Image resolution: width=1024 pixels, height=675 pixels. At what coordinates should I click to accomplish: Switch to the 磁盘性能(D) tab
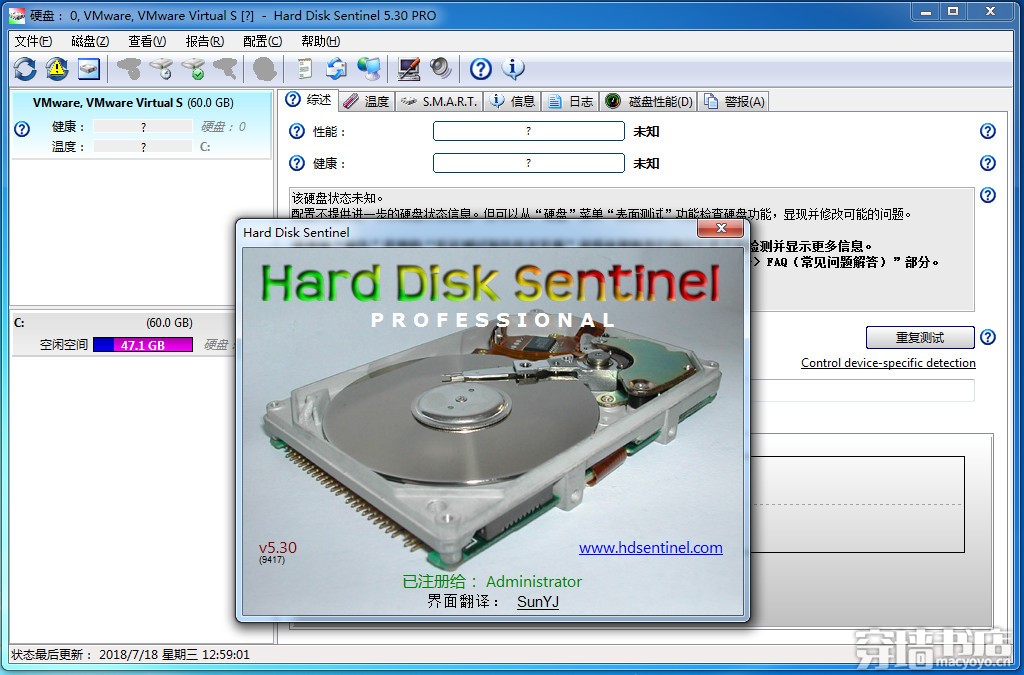[x=648, y=101]
